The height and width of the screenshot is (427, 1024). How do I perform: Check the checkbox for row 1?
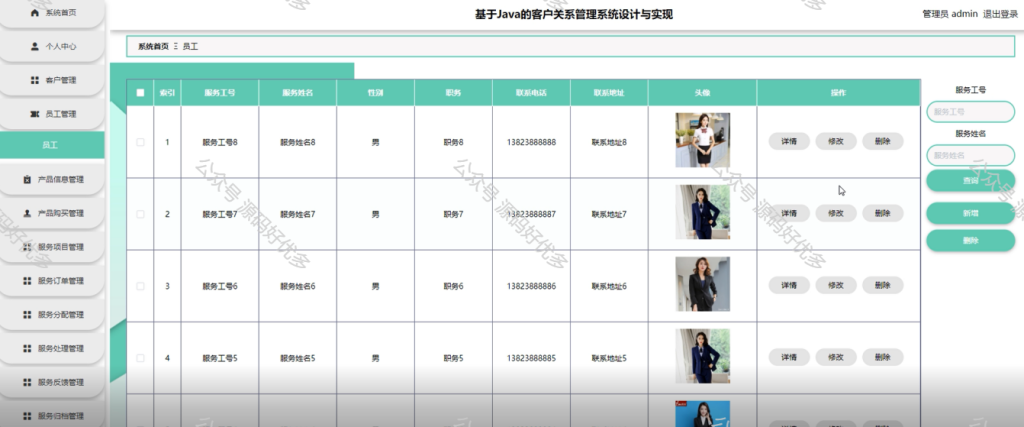(x=140, y=142)
